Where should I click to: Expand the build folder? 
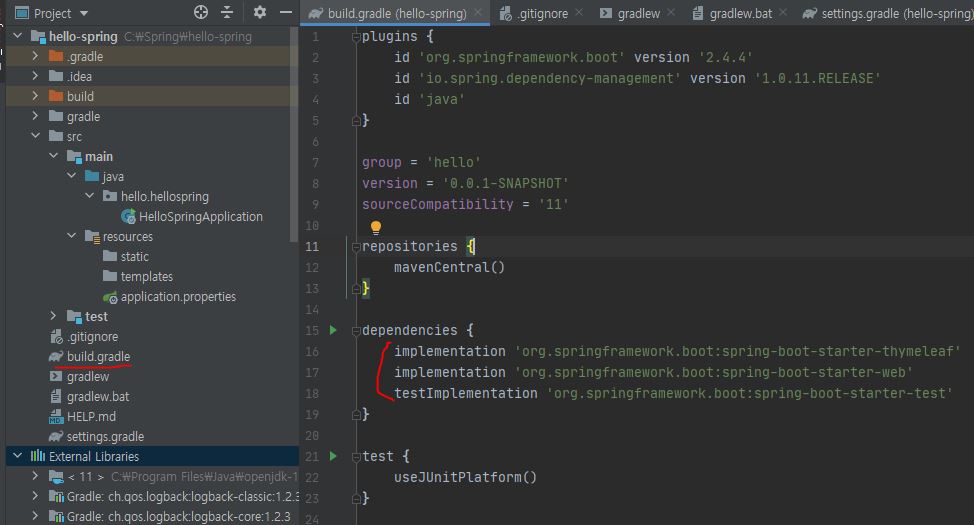35,96
